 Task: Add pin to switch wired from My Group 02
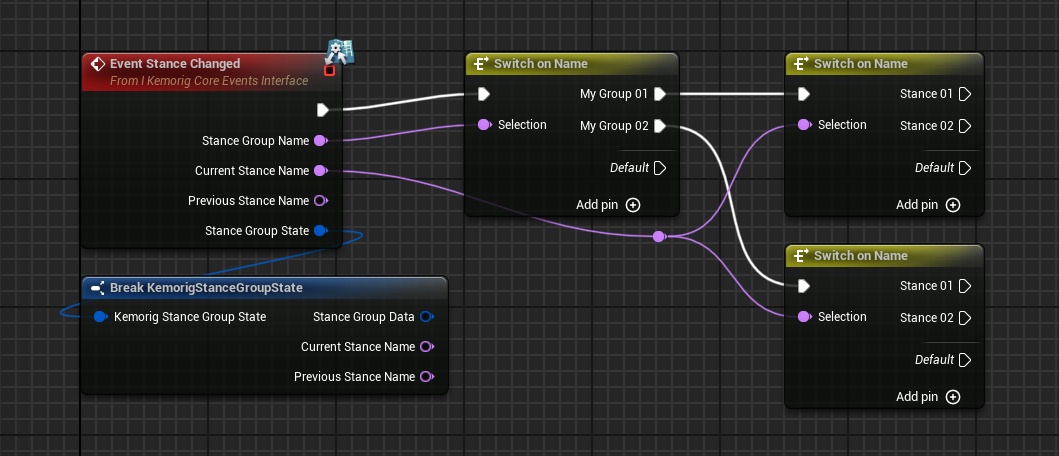pos(952,397)
